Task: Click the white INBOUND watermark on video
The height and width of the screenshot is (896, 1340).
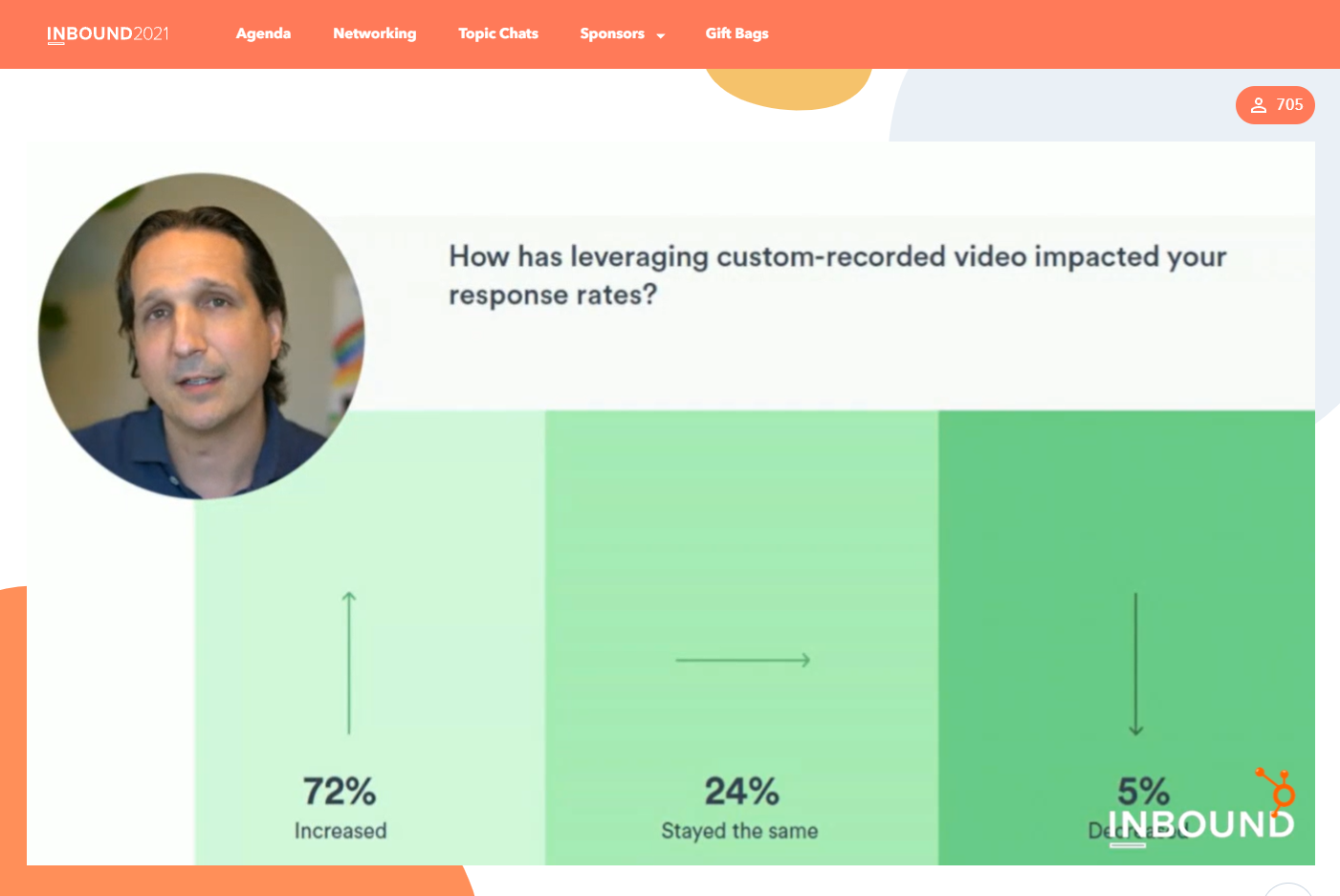Action: [1200, 825]
